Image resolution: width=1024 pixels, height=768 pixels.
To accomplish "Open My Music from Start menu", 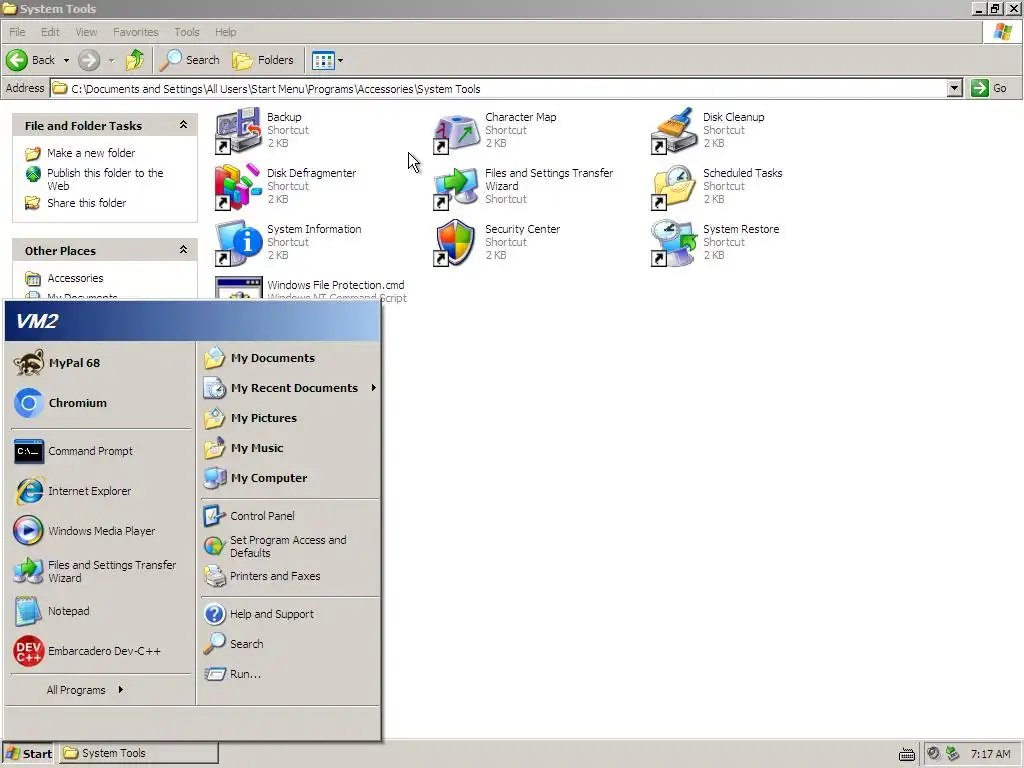I will point(289,448).
